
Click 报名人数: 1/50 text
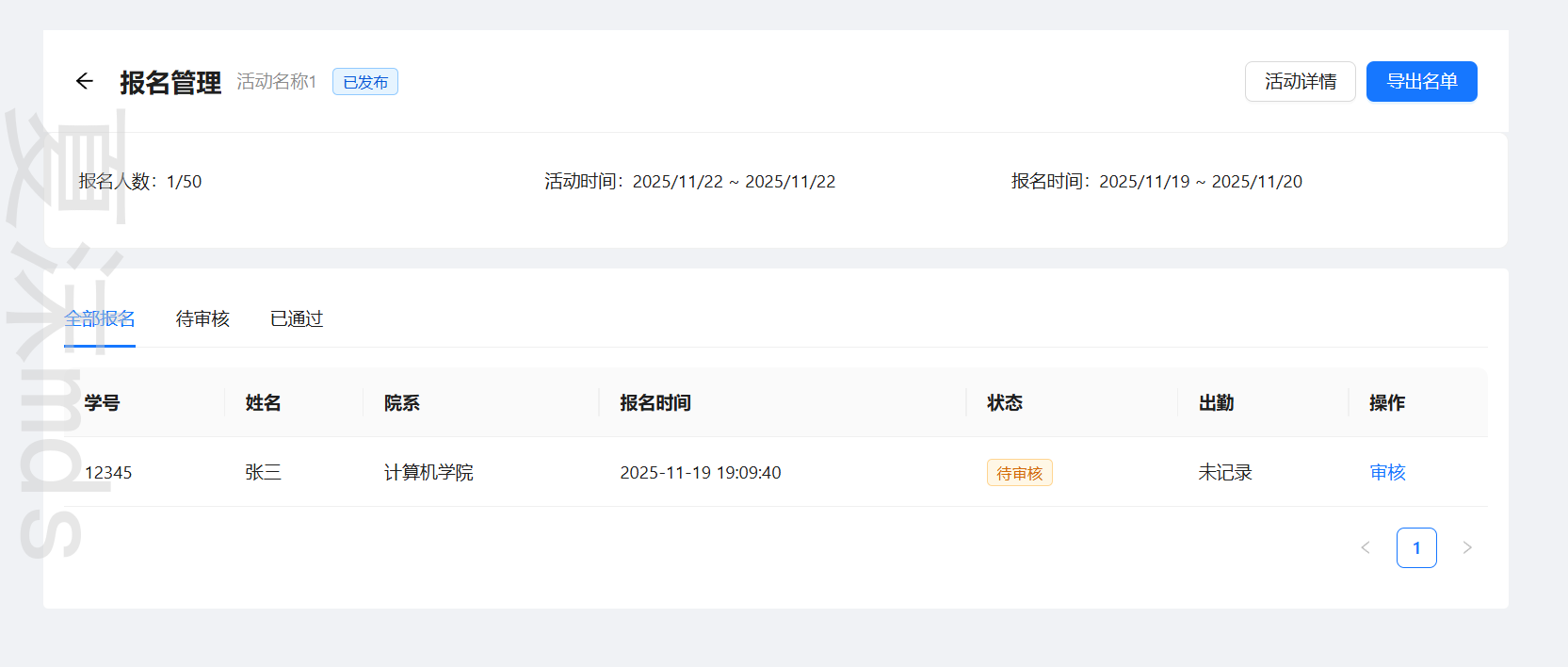[140, 181]
